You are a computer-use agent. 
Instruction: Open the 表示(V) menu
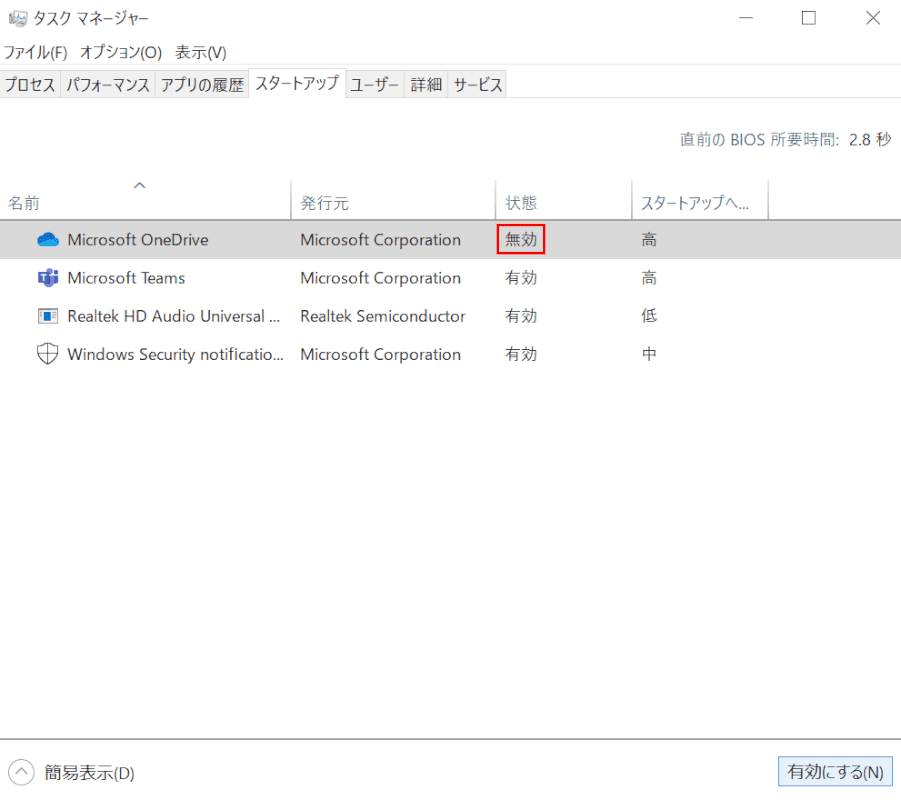[201, 52]
